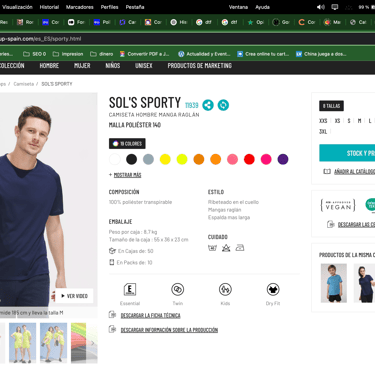Click the Dry Fit icon
The width and height of the screenshot is (375, 366).
point(273,289)
